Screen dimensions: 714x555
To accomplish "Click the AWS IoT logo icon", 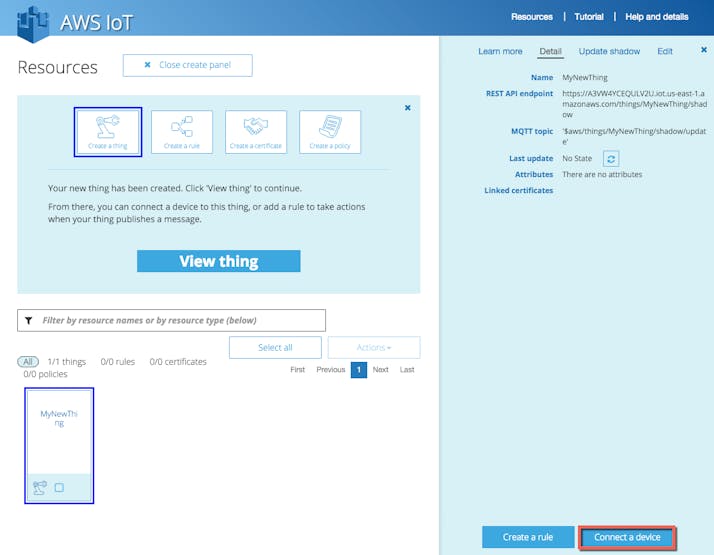I will [x=32, y=24].
